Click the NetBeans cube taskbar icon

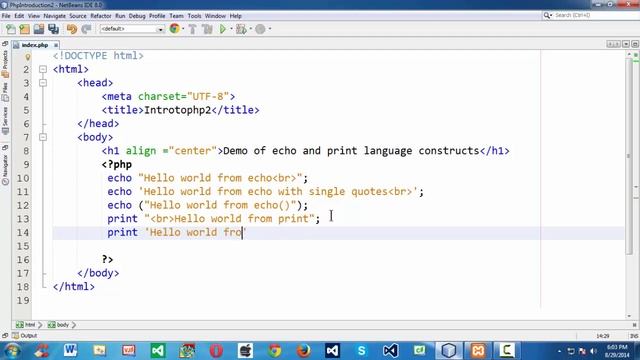[x=449, y=351]
